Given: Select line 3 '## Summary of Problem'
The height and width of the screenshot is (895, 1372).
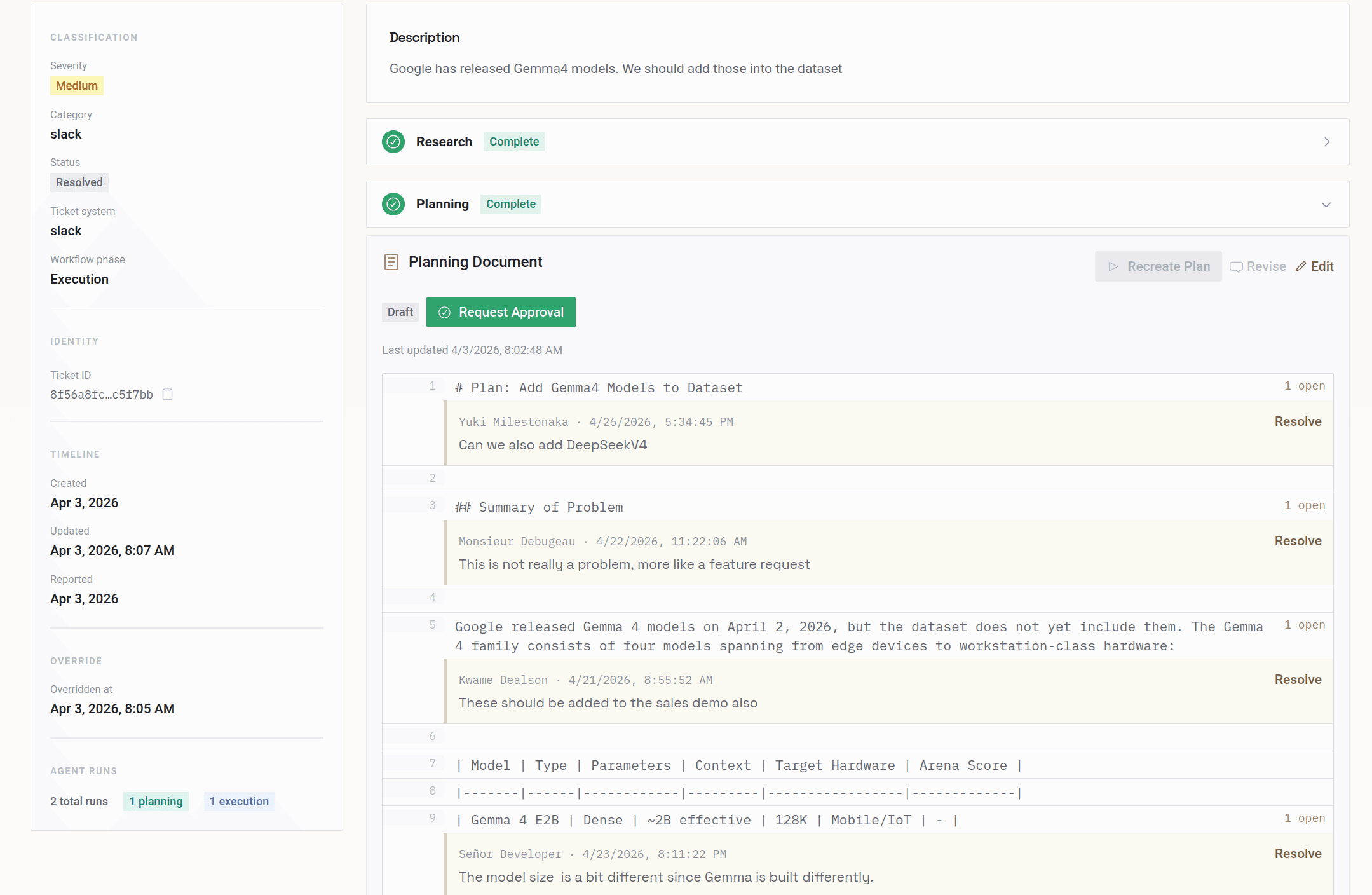Looking at the screenshot, I should (x=539, y=507).
